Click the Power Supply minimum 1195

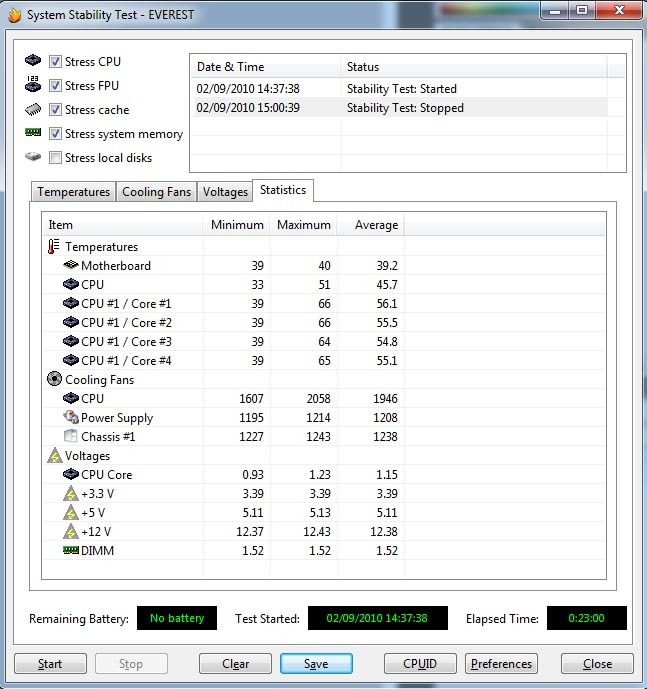point(251,417)
